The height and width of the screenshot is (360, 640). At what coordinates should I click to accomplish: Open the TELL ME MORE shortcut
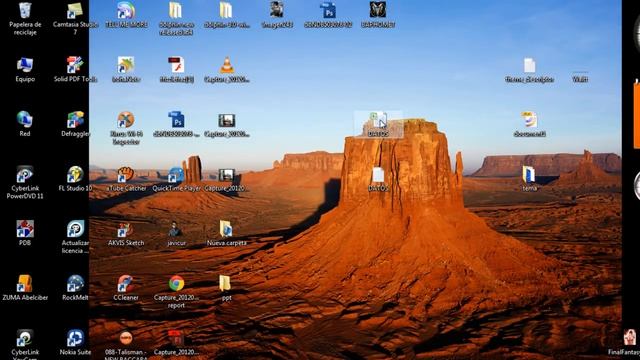[x=126, y=11]
